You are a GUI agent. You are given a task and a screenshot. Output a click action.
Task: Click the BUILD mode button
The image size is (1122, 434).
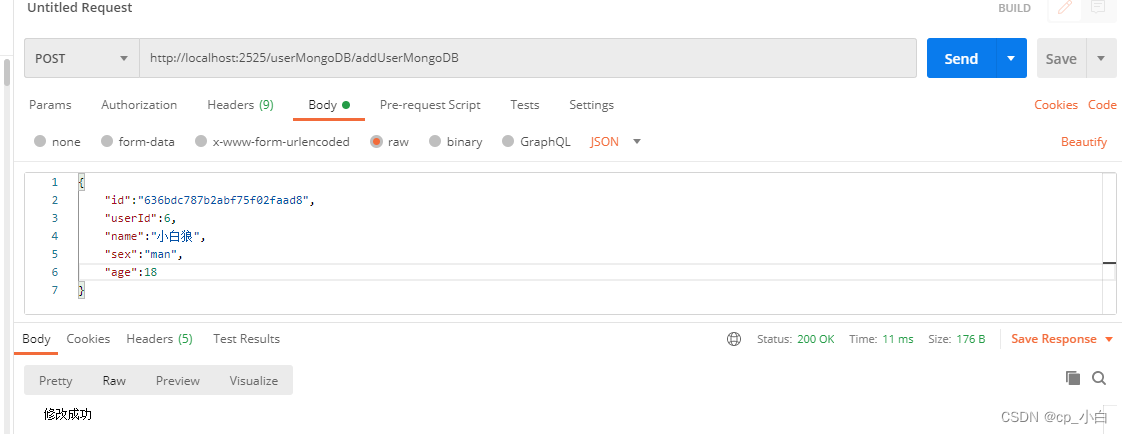(x=1015, y=8)
